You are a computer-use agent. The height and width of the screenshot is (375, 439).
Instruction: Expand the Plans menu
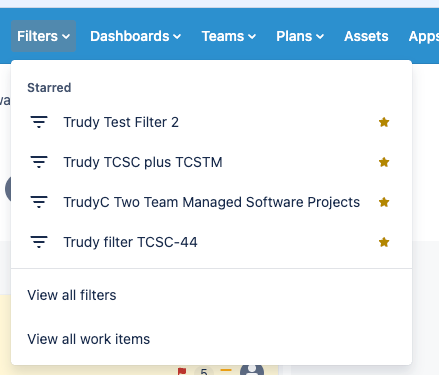pos(300,36)
